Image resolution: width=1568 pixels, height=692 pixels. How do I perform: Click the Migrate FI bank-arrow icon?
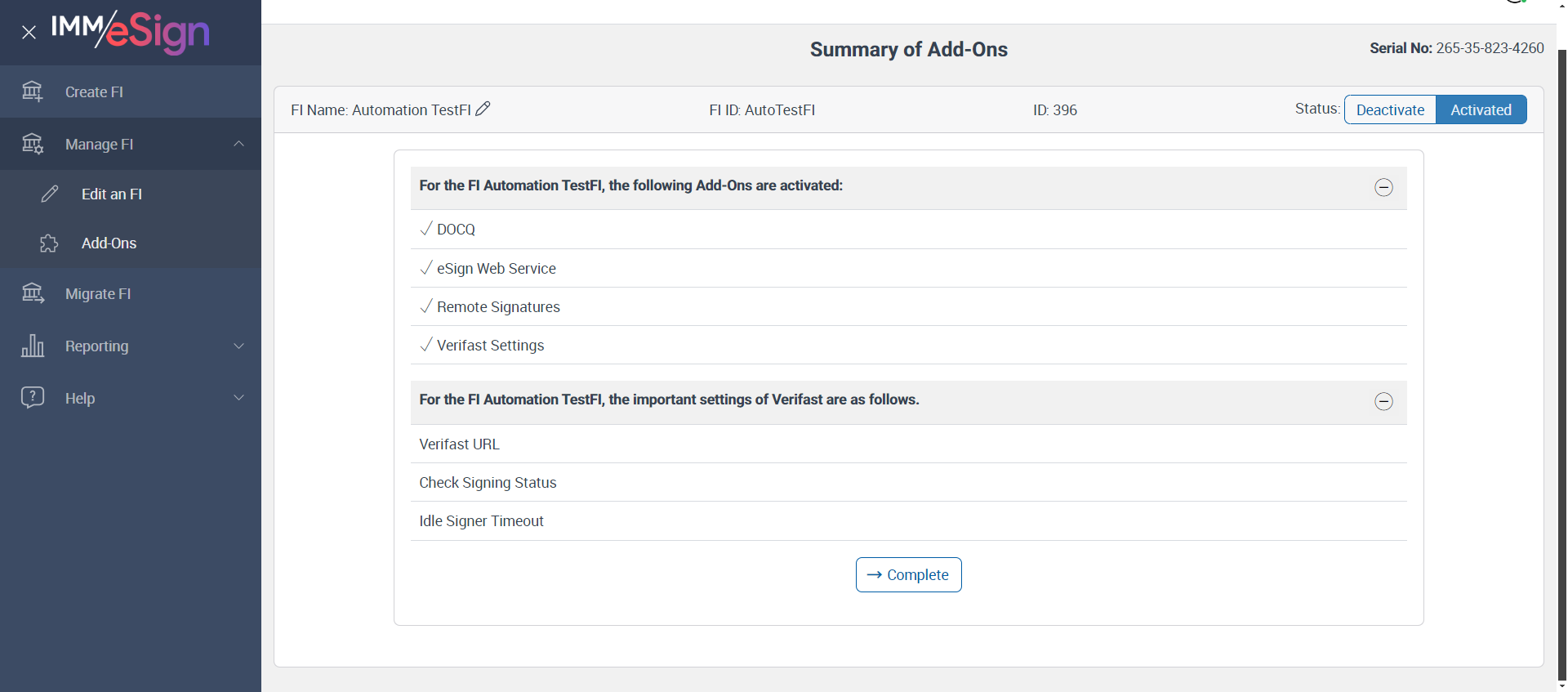pos(33,293)
